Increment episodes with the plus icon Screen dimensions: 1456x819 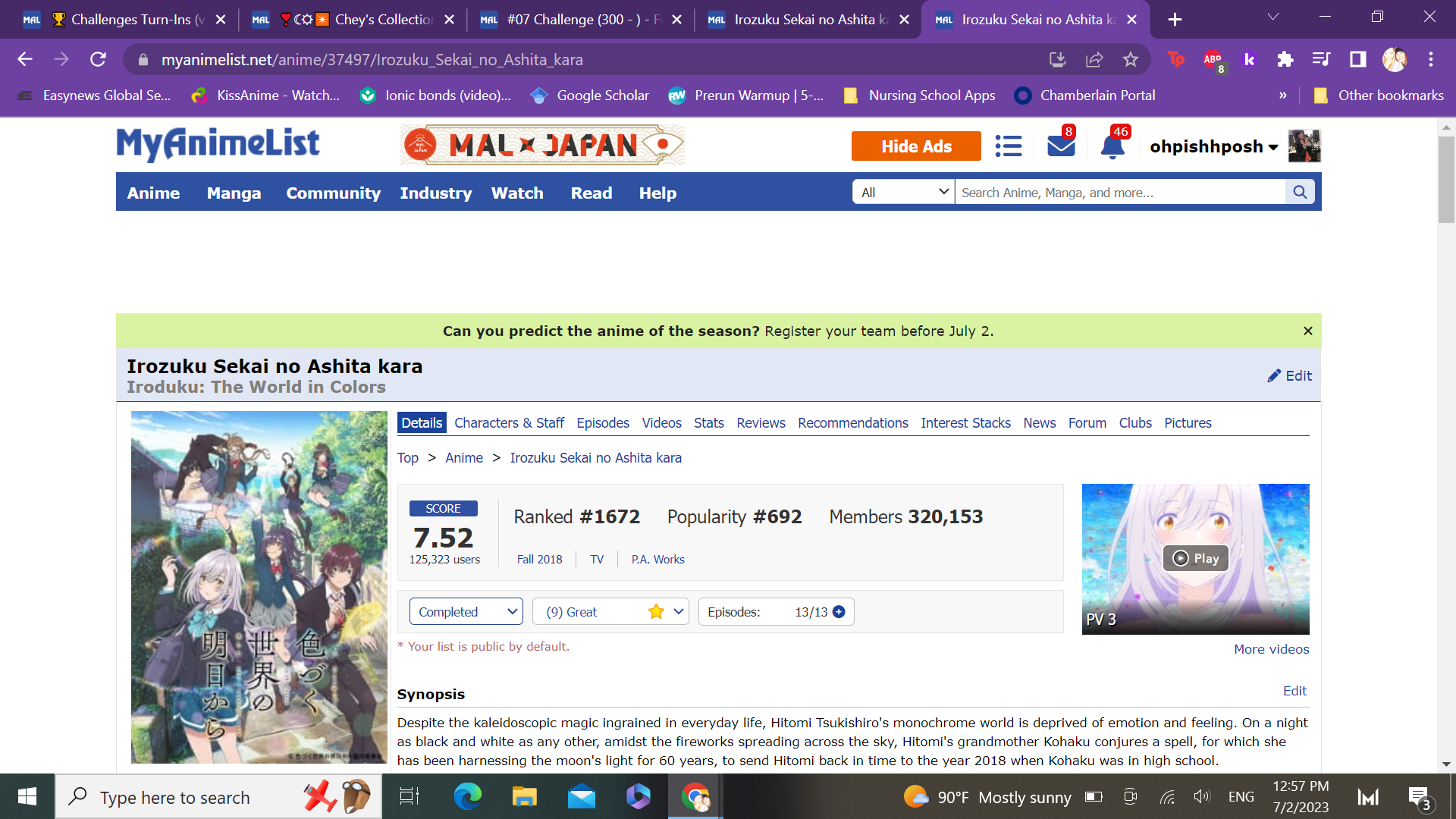[x=839, y=612]
